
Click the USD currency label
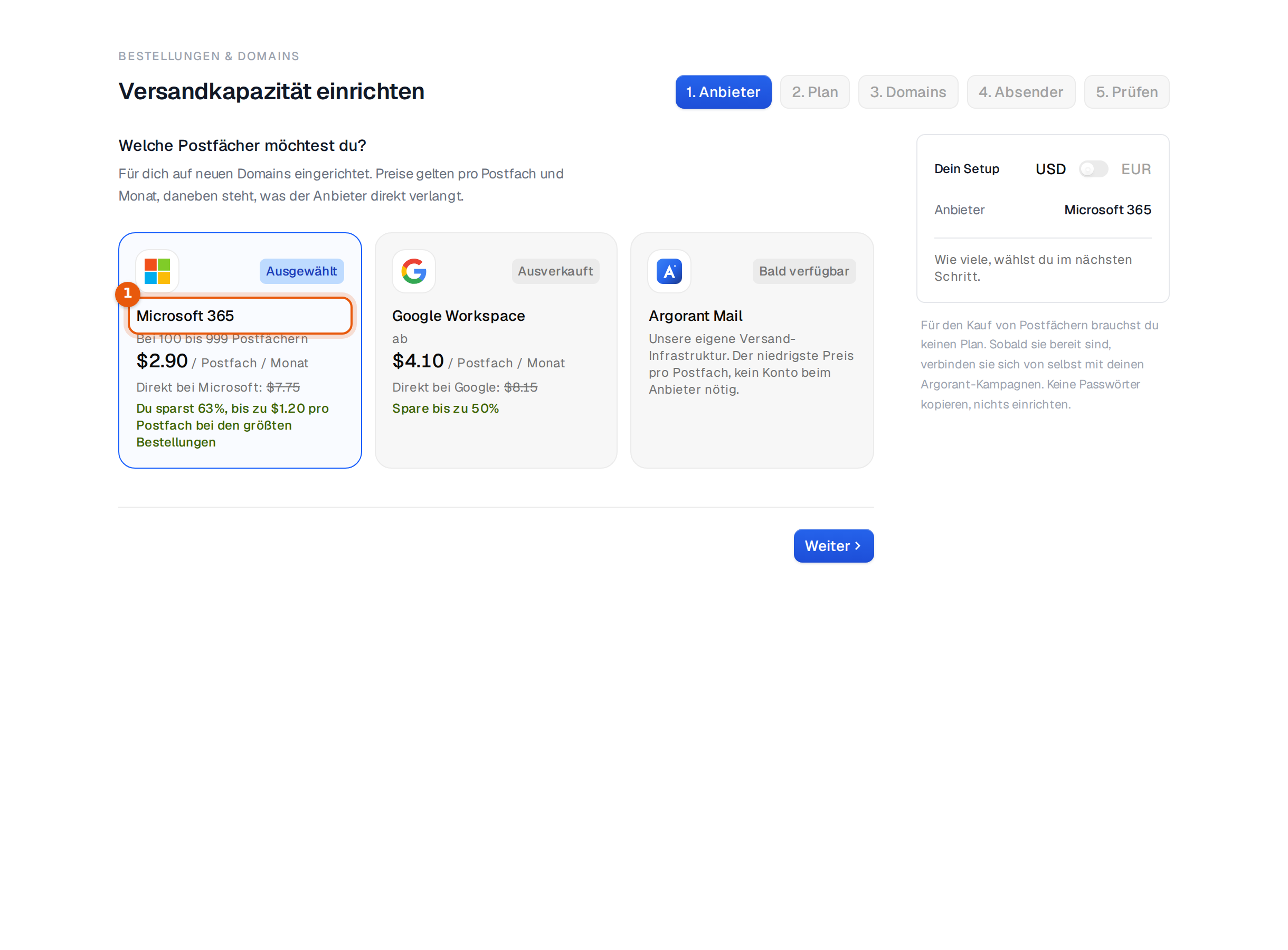pyautogui.click(x=1050, y=169)
